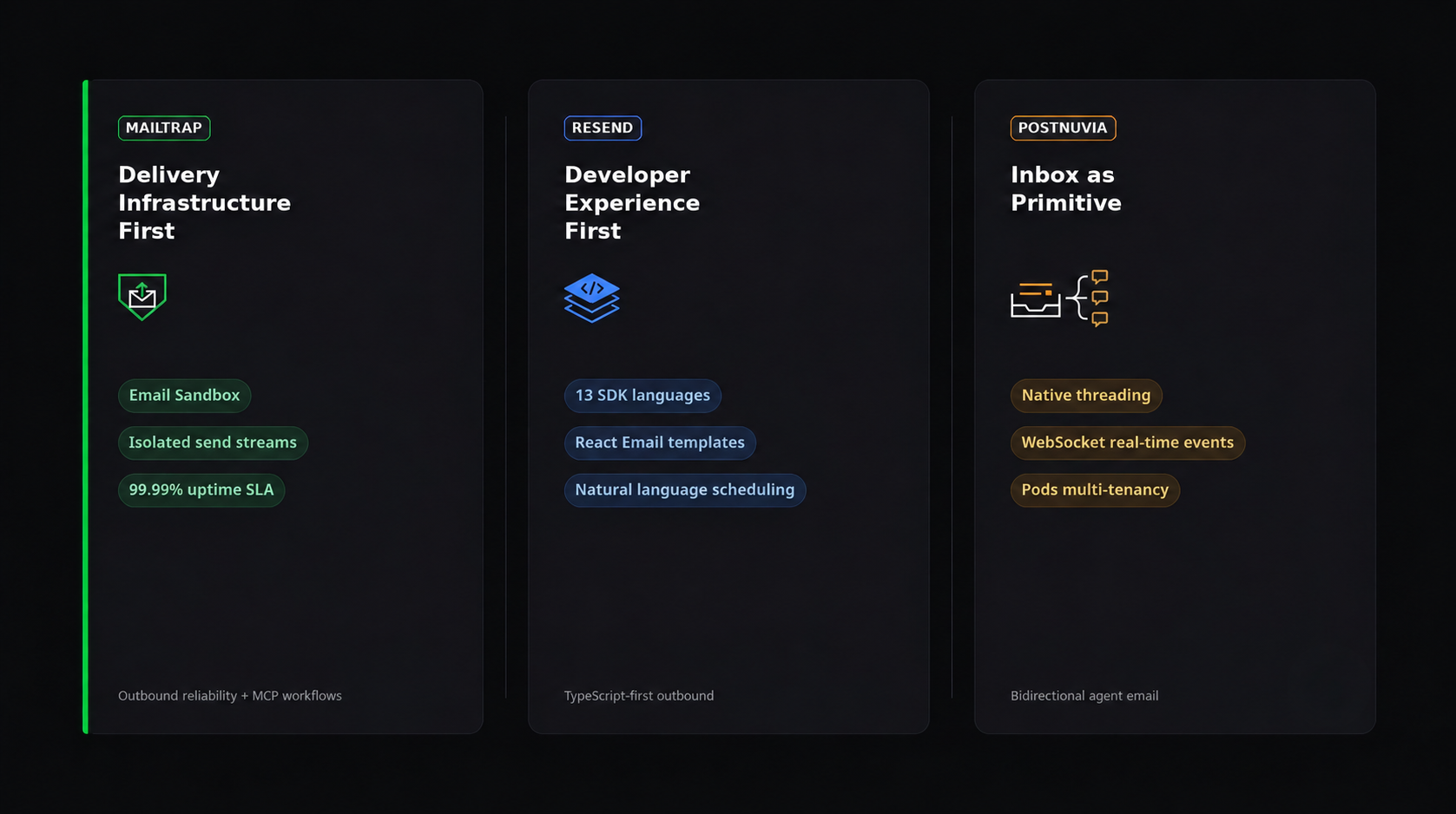The width and height of the screenshot is (1456, 814).
Task: Click the Inbox as Primitive heading
Action: [1066, 188]
